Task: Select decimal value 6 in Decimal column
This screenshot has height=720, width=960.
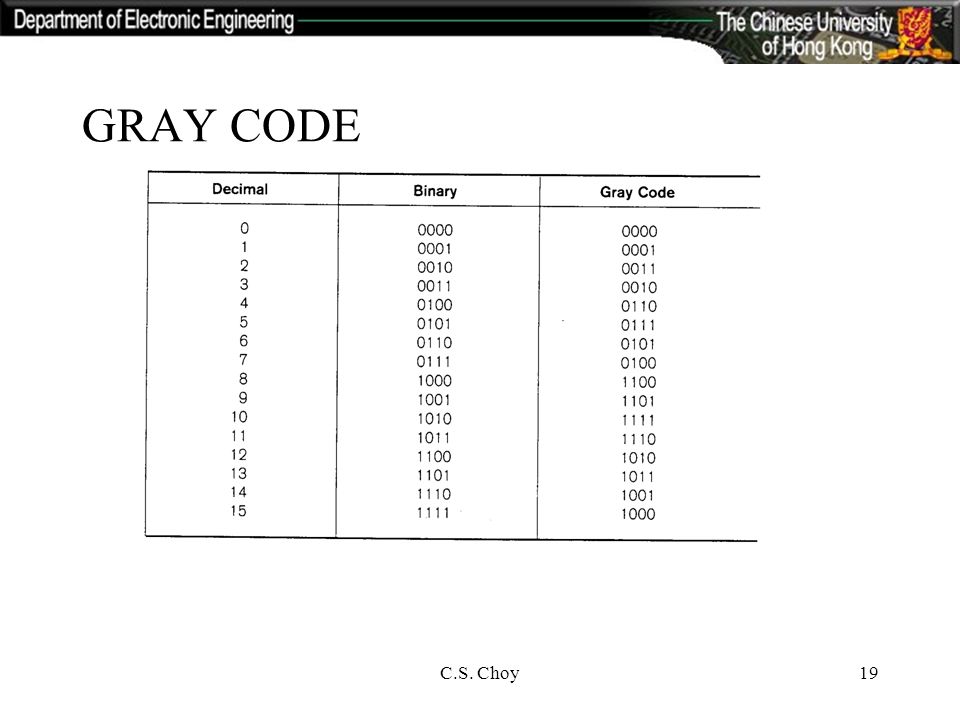Action: [244, 341]
